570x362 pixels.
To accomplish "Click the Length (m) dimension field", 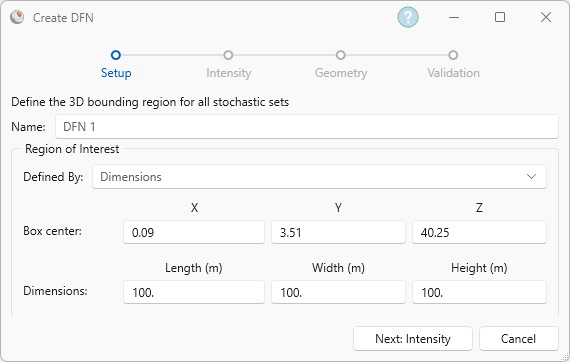I will pos(194,292).
